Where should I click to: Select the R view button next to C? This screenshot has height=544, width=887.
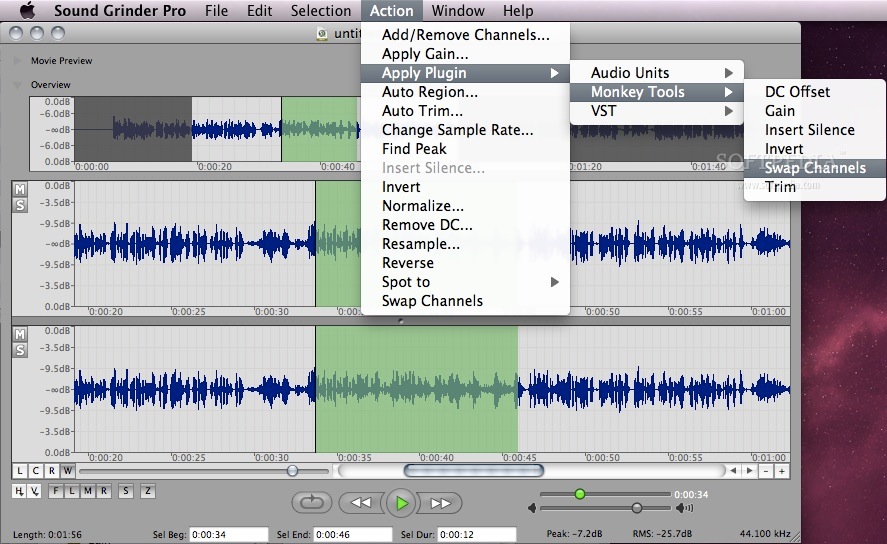[51, 470]
